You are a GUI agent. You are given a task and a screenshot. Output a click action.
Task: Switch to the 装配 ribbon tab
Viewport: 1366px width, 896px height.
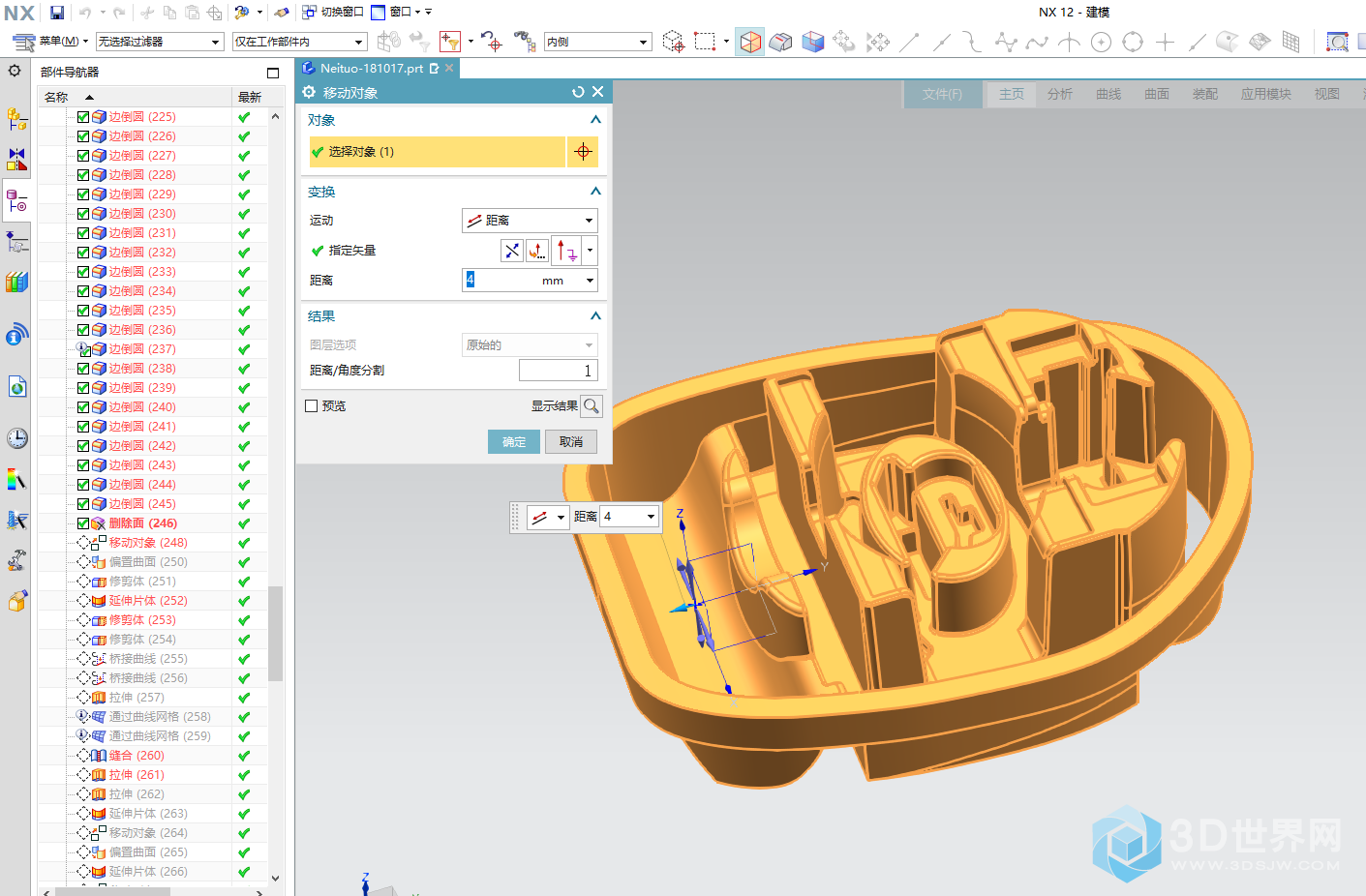(x=1205, y=94)
